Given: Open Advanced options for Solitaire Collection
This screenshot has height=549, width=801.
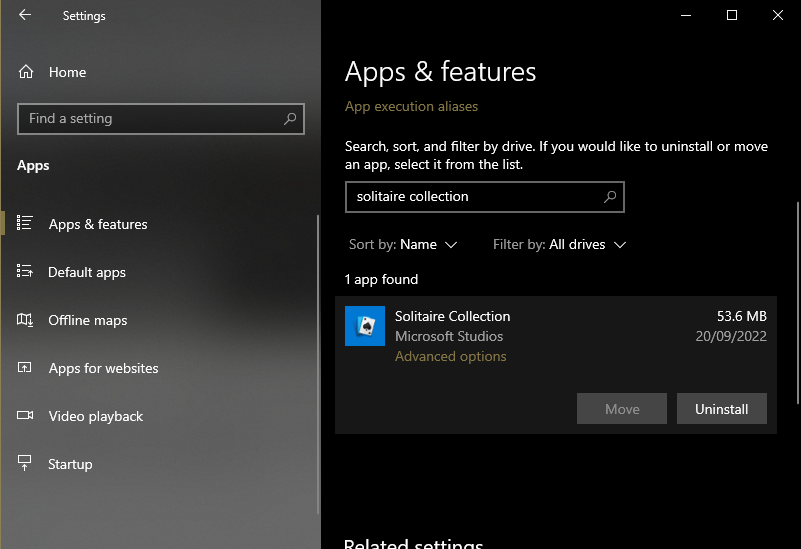Looking at the screenshot, I should click(x=450, y=357).
